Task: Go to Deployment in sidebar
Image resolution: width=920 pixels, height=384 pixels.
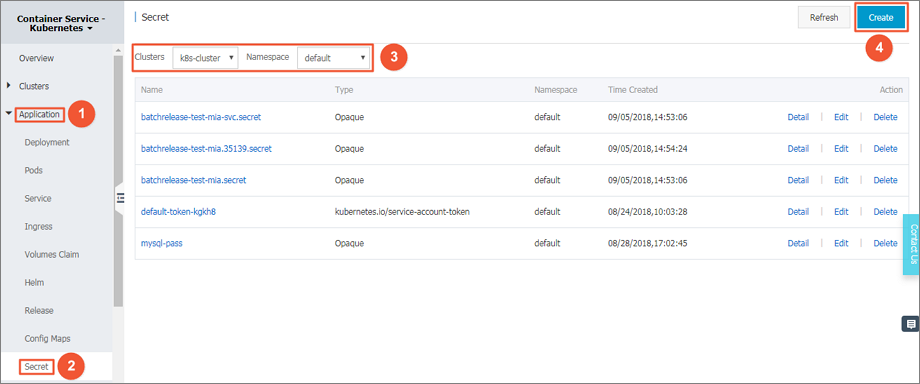Action: [47, 142]
